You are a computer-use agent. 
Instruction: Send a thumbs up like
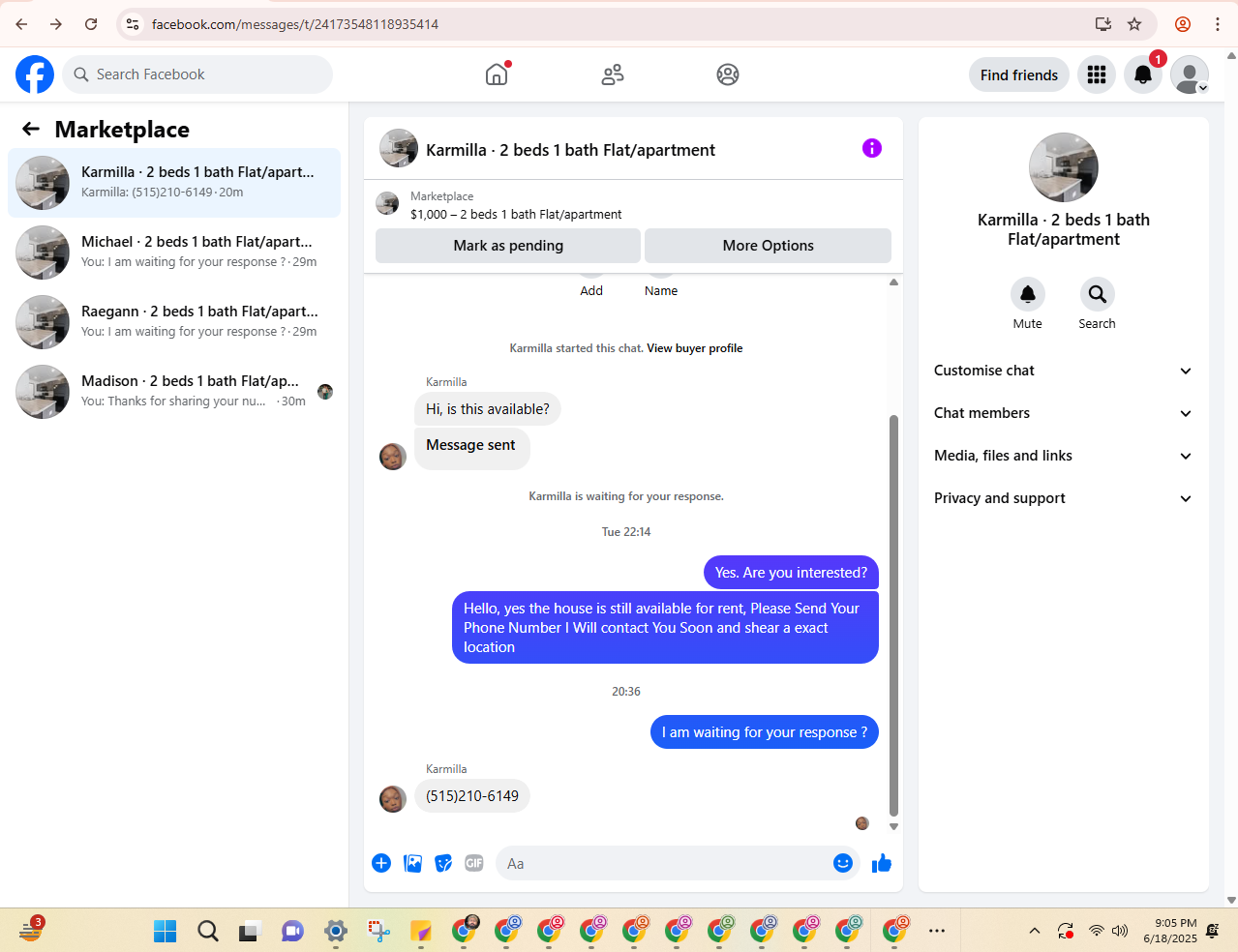click(x=882, y=863)
